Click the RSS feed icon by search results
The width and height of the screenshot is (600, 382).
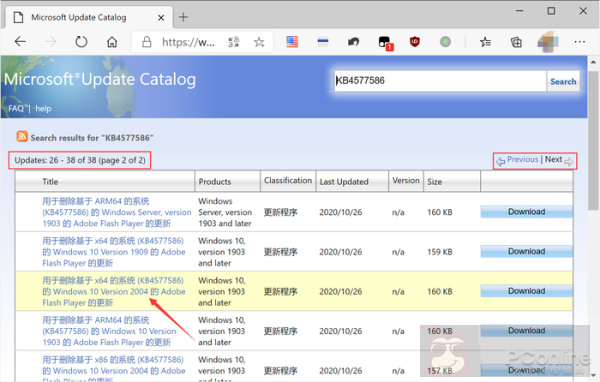click(22, 137)
